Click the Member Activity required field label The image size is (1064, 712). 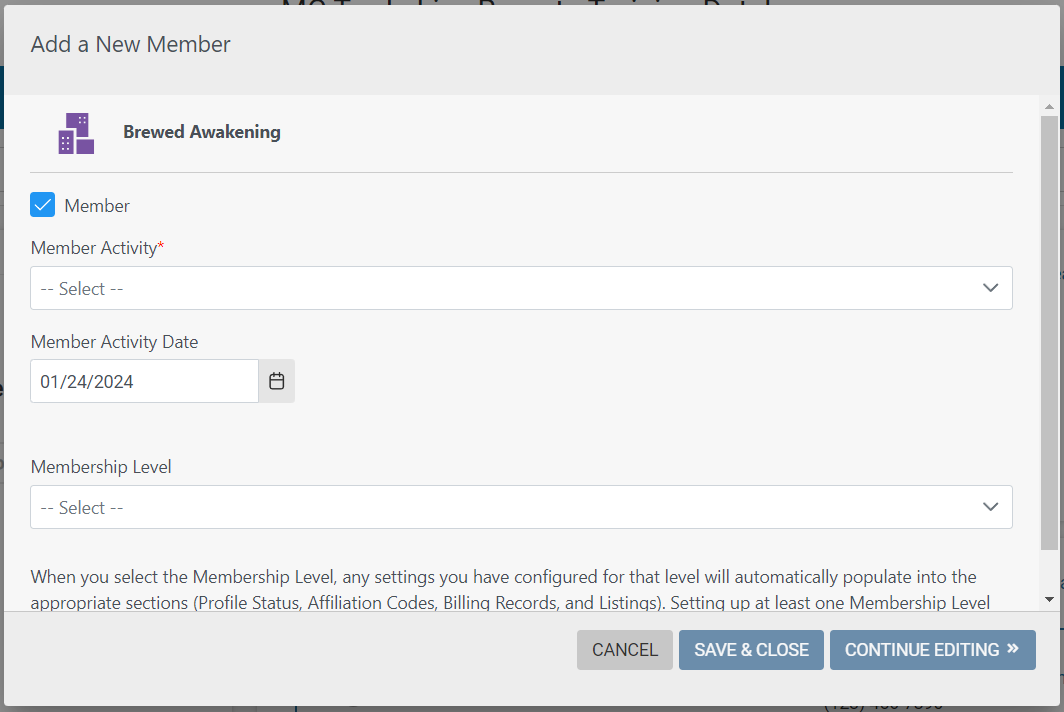(97, 248)
